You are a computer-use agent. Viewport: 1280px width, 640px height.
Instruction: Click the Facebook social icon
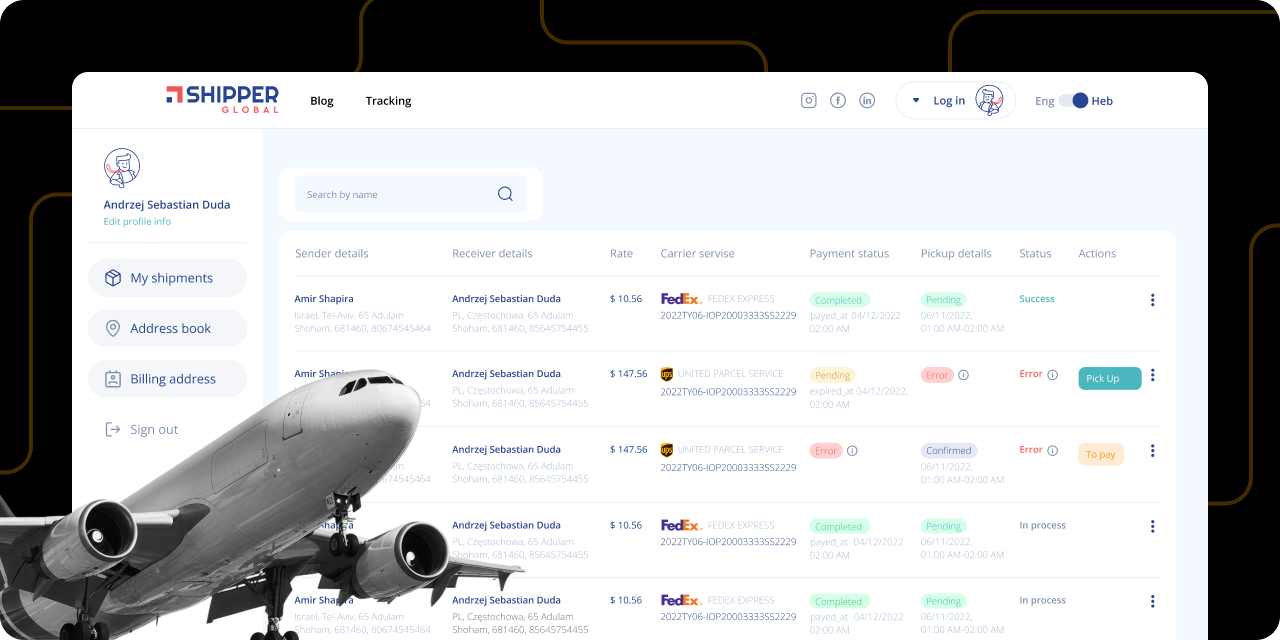[837, 100]
